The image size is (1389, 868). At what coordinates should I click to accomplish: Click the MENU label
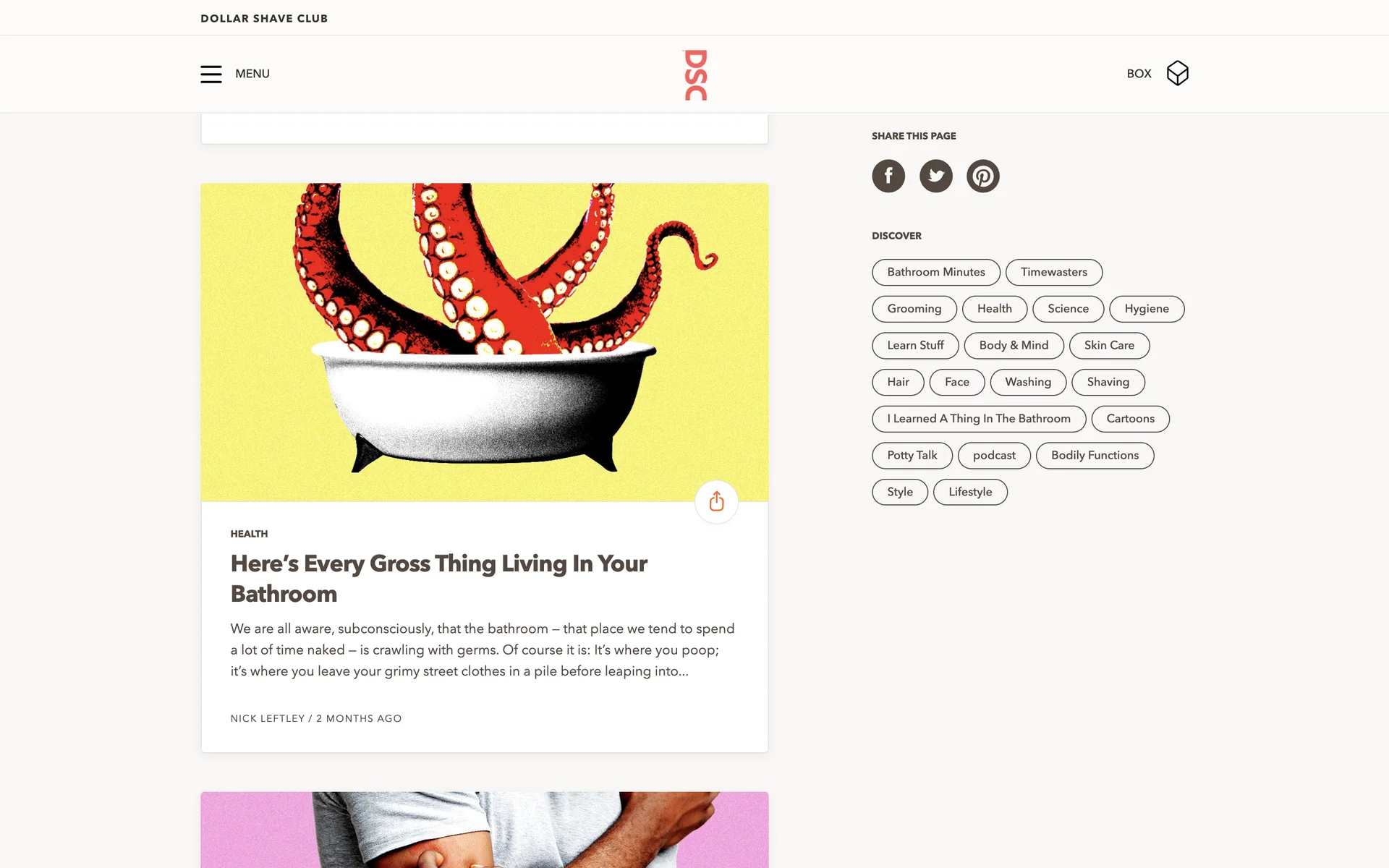pos(252,74)
